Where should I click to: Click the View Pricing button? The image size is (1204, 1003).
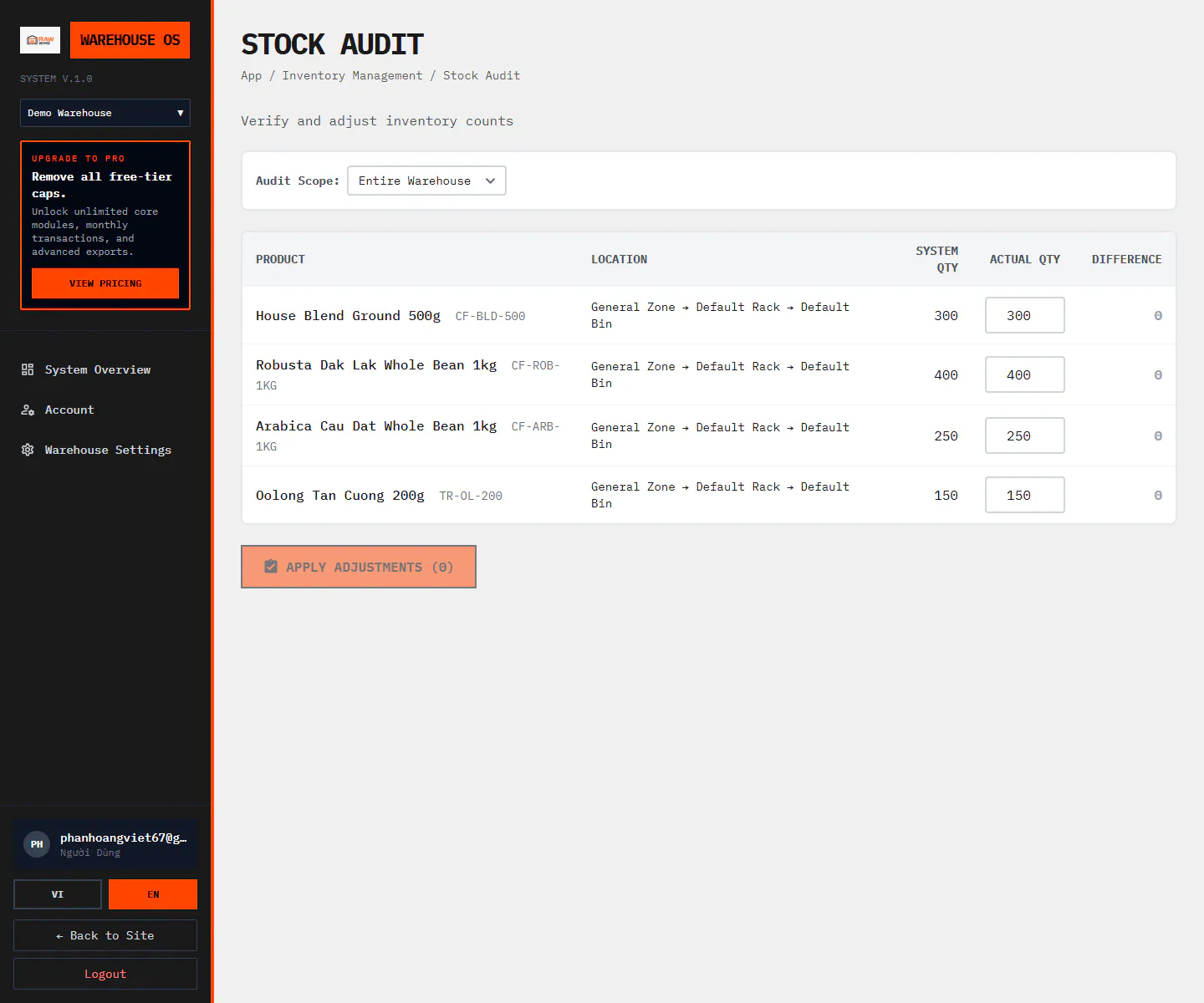105,283
